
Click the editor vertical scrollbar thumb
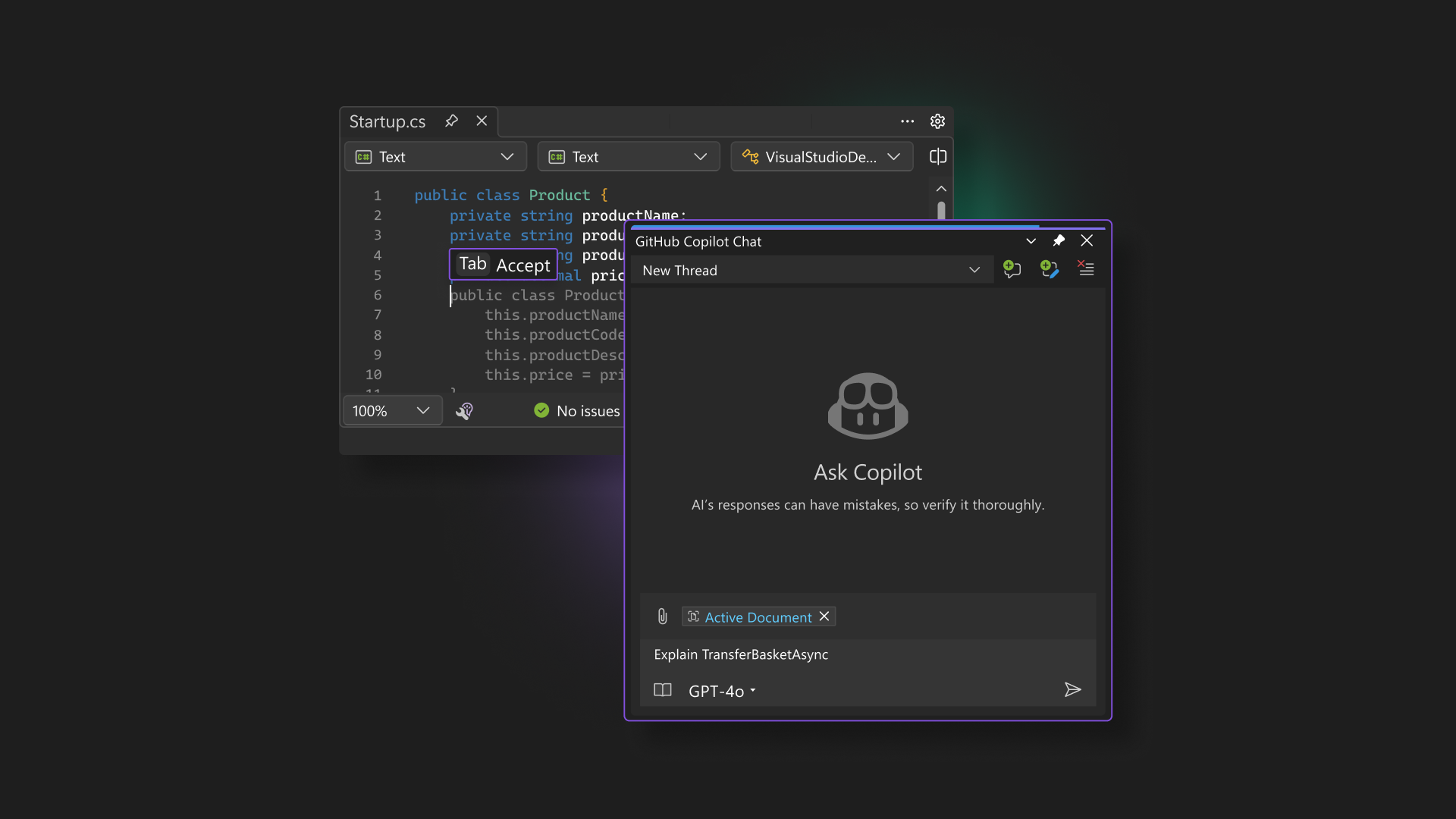pyautogui.click(x=941, y=210)
